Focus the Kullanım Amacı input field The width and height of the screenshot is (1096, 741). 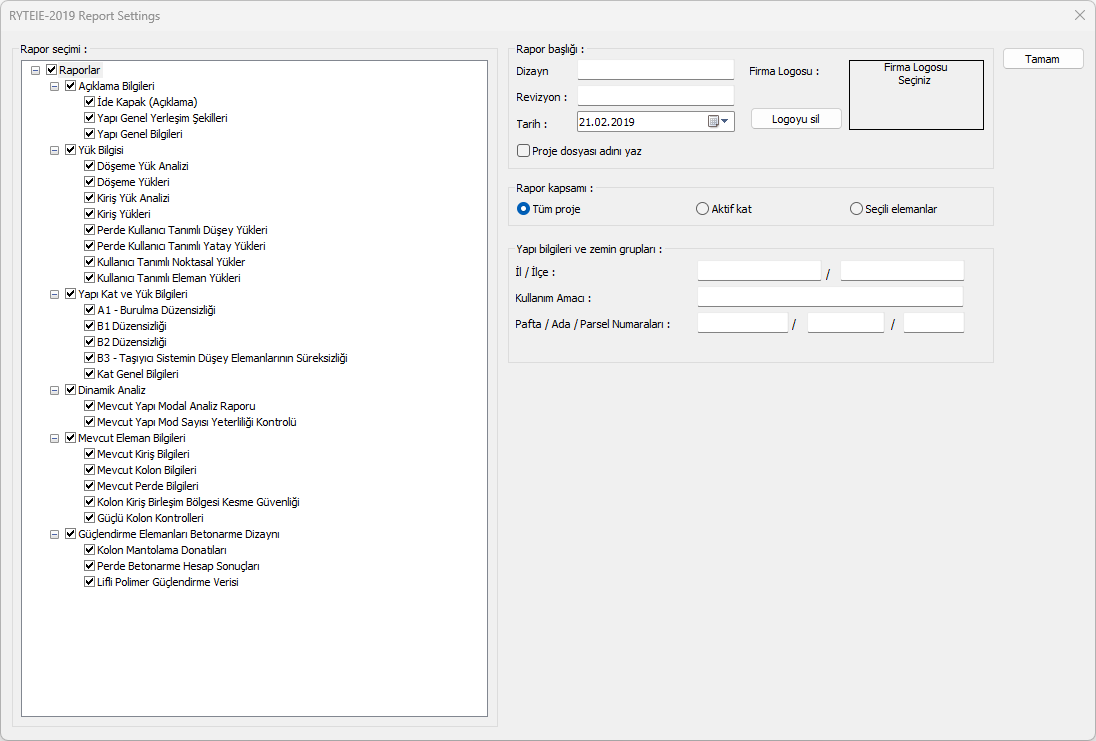click(829, 297)
